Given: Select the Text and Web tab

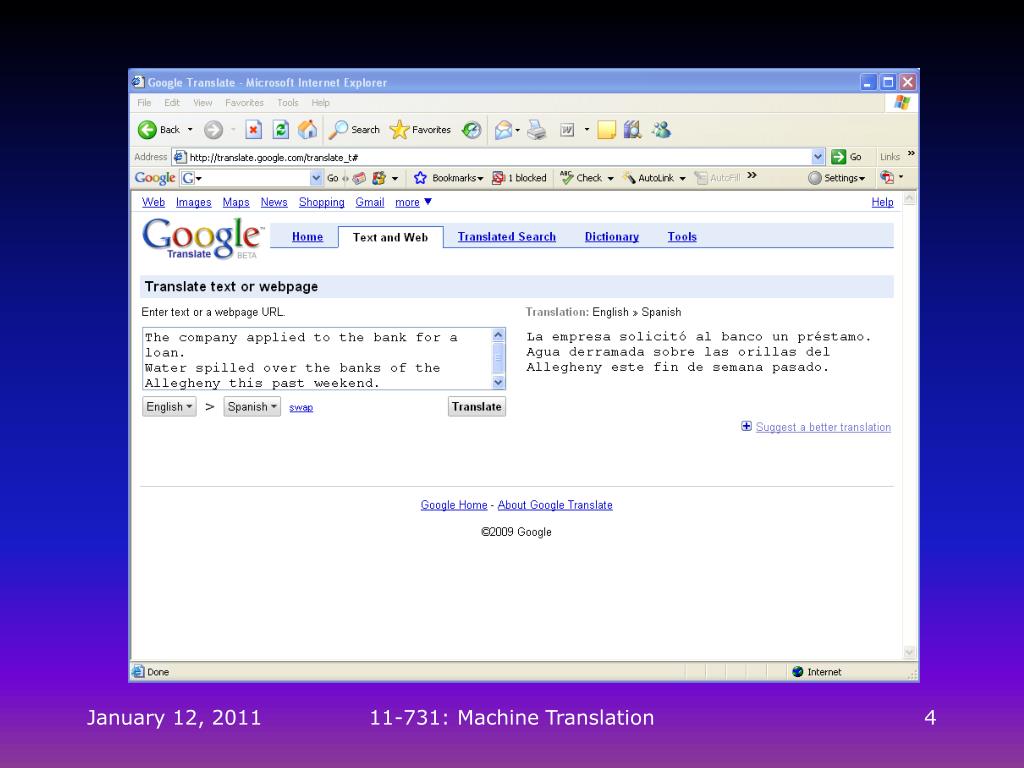Looking at the screenshot, I should [391, 237].
